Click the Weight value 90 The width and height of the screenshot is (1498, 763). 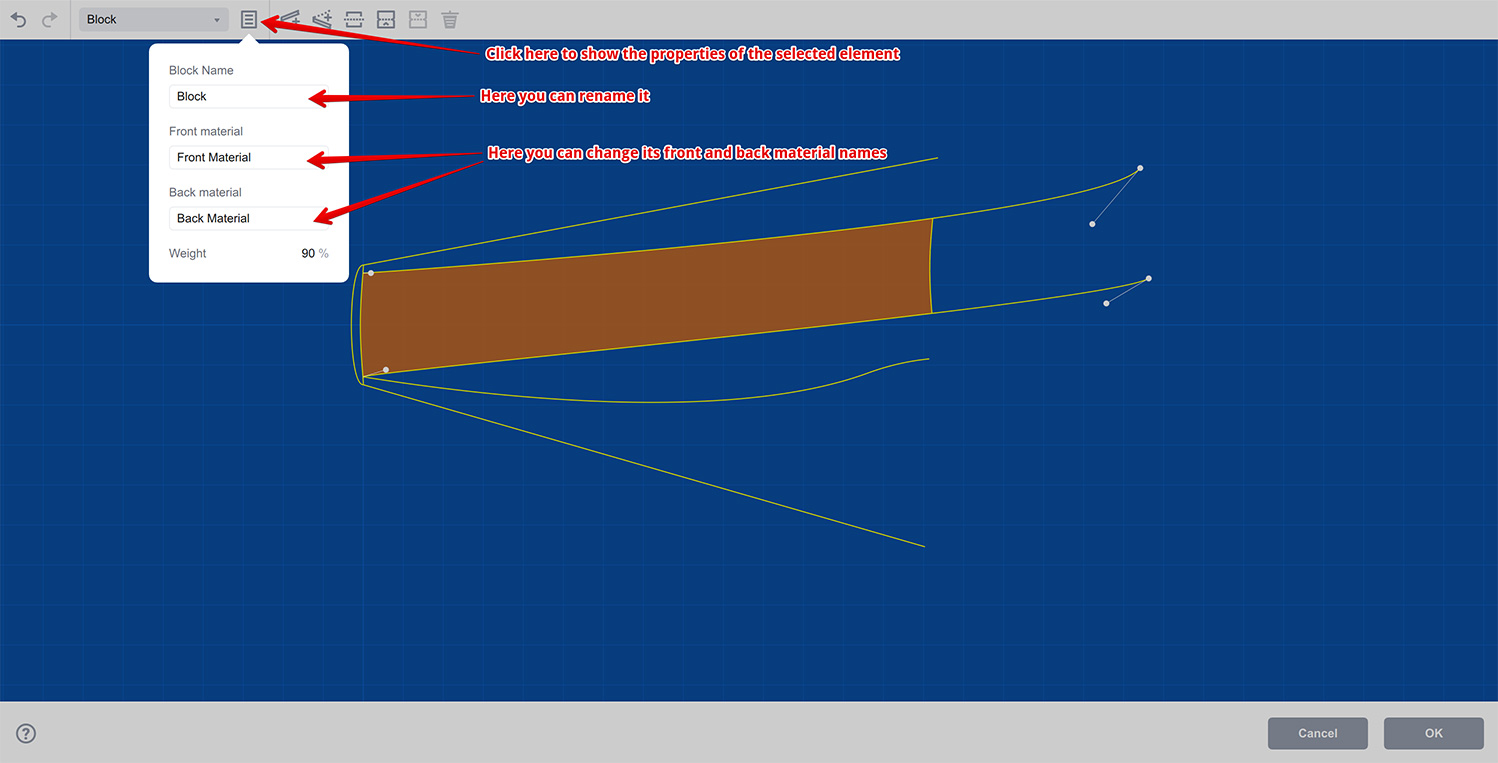[x=308, y=253]
